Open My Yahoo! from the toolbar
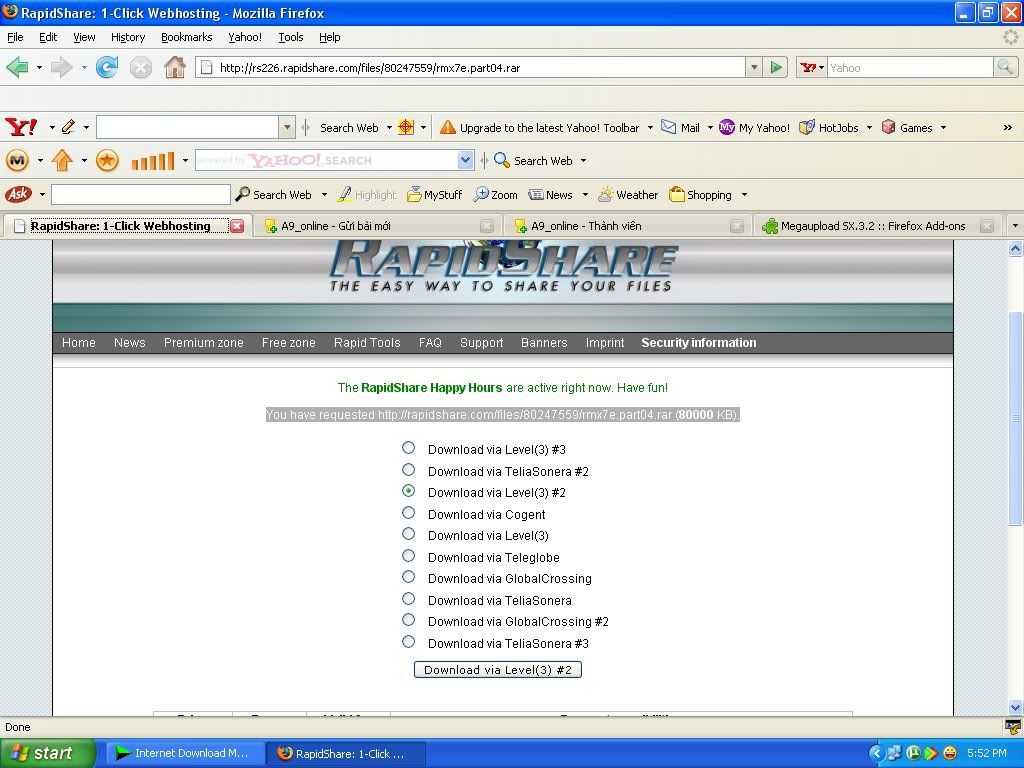 (x=754, y=128)
